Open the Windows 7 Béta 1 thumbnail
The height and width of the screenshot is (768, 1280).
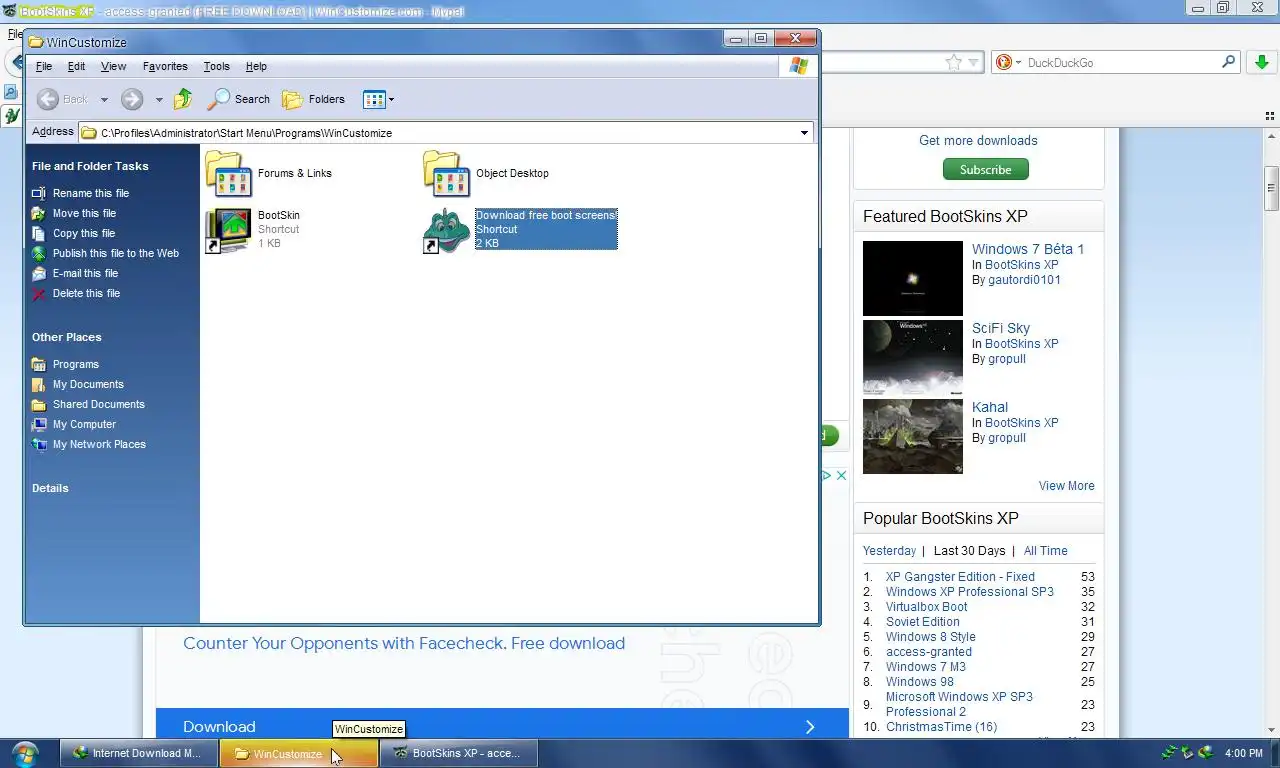(x=913, y=278)
